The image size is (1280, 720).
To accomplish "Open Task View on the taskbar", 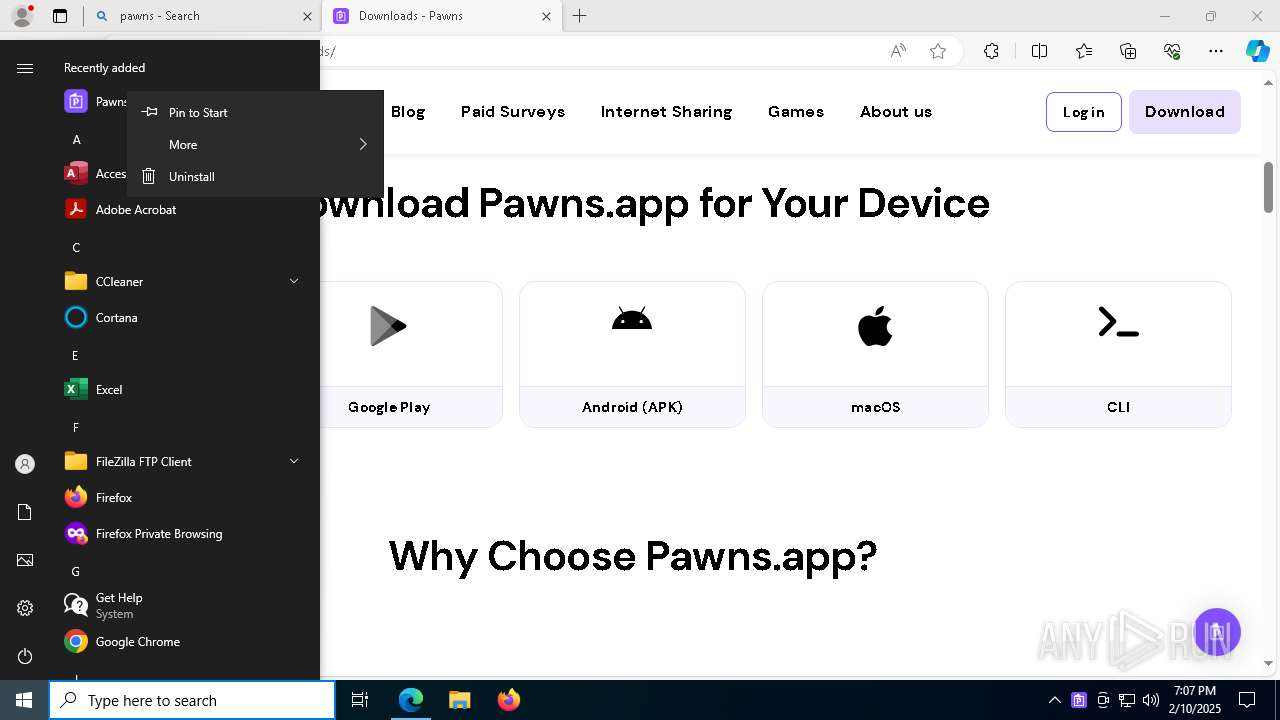I will pyautogui.click(x=360, y=700).
